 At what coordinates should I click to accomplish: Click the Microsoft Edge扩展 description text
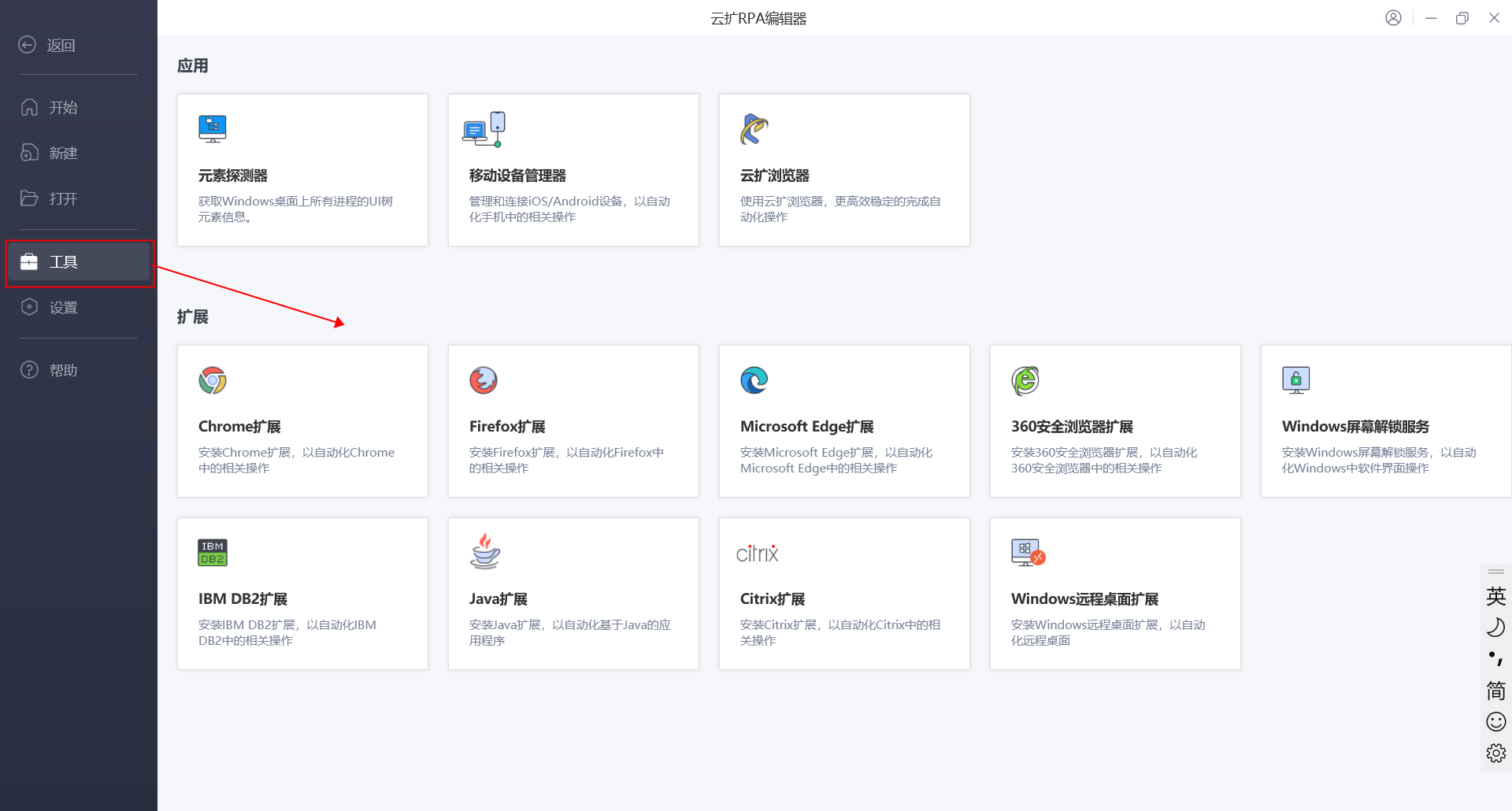[836, 461]
